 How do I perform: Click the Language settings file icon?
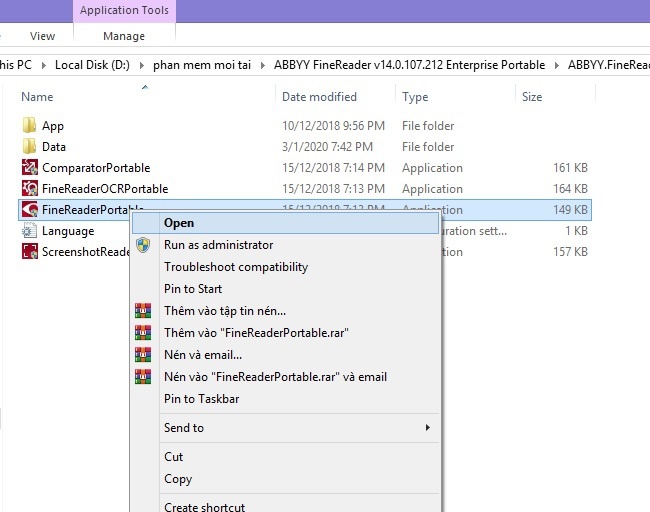pos(29,231)
